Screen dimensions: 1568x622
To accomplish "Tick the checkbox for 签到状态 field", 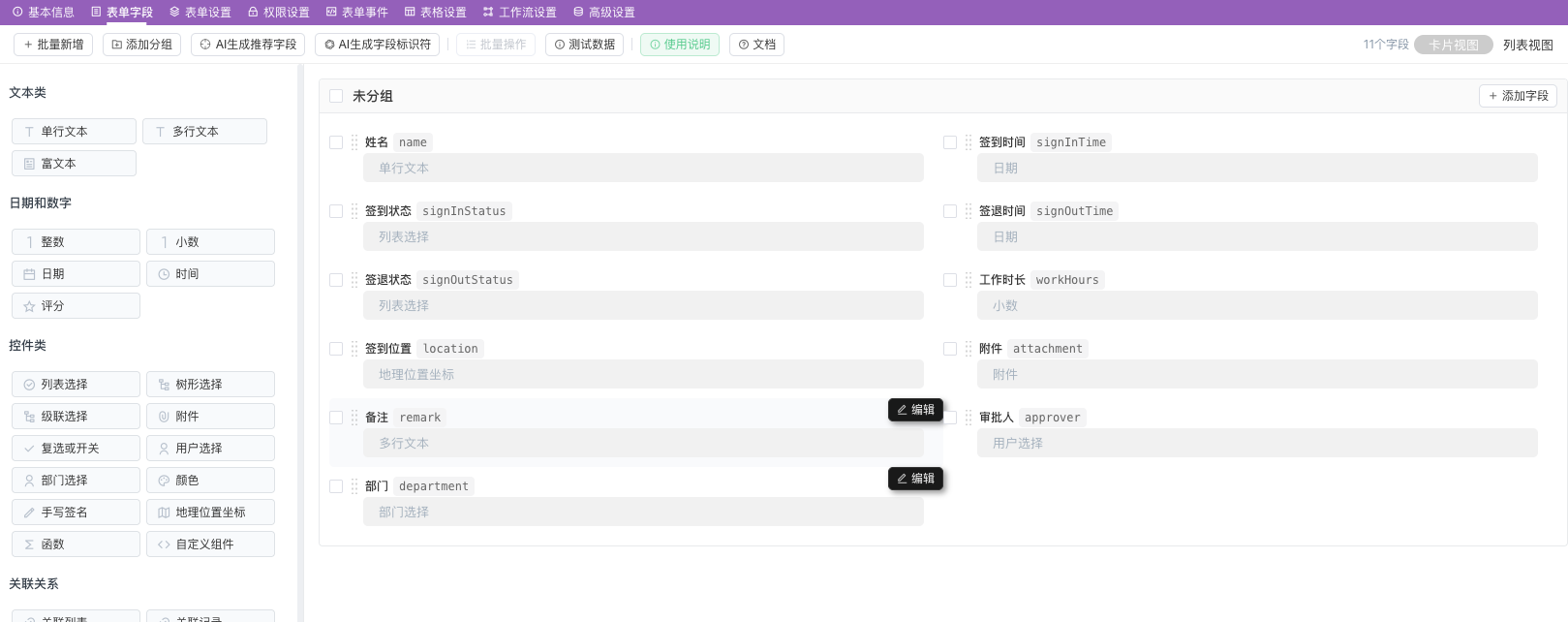I will point(336,211).
